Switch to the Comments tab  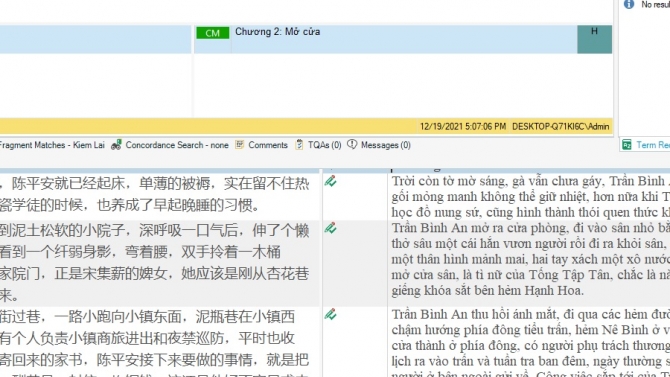click(268, 145)
